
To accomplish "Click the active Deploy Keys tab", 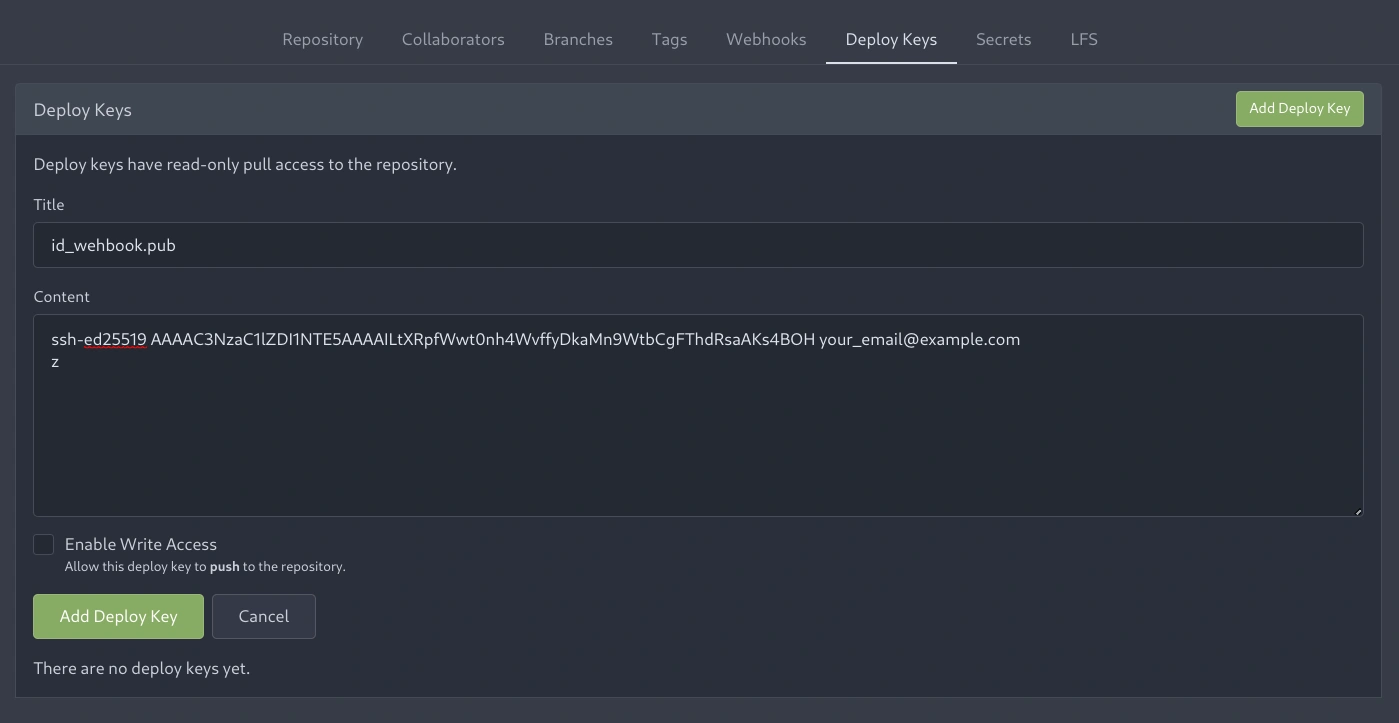I will [x=891, y=39].
